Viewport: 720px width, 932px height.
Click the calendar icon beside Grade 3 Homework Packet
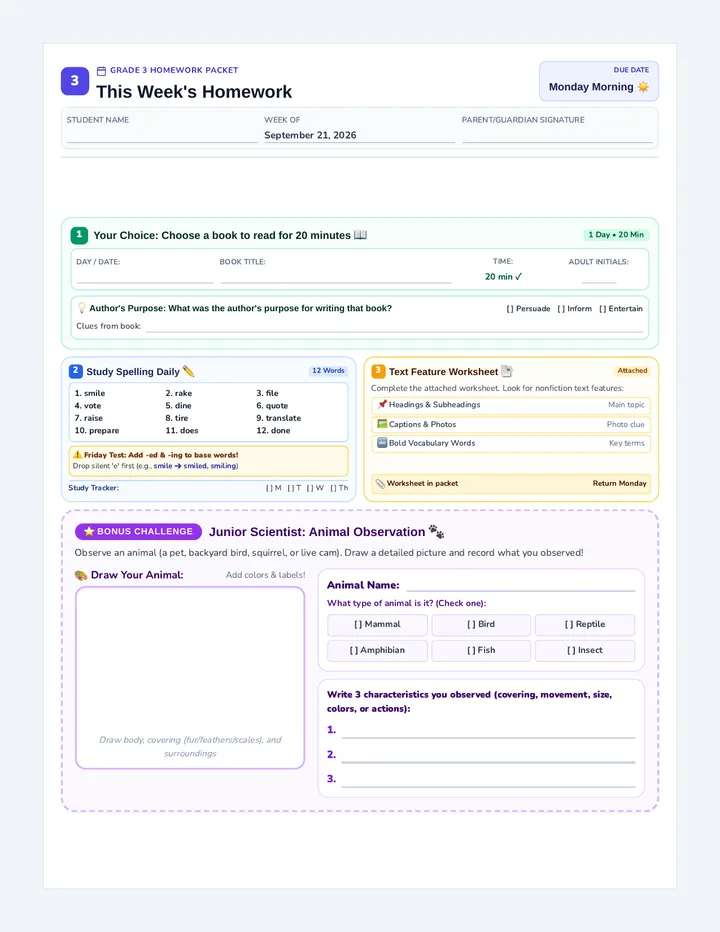pos(102,71)
